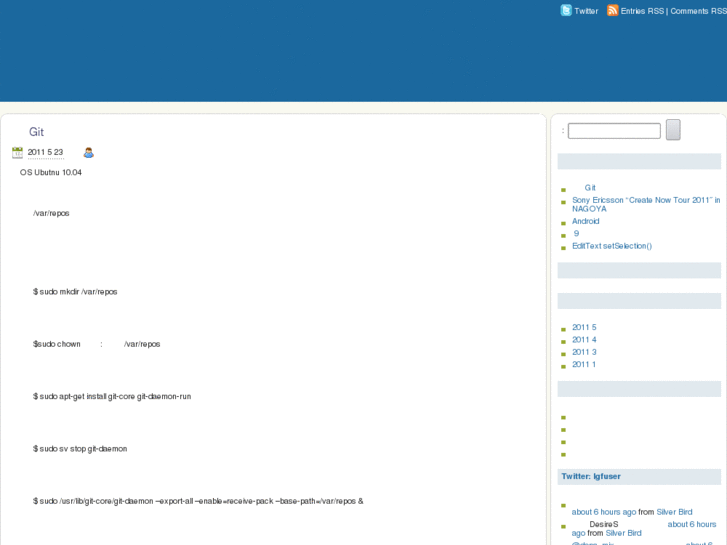The image size is (727, 545).
Task: Open the Git recent post link in sidebar
Action: click(x=590, y=187)
